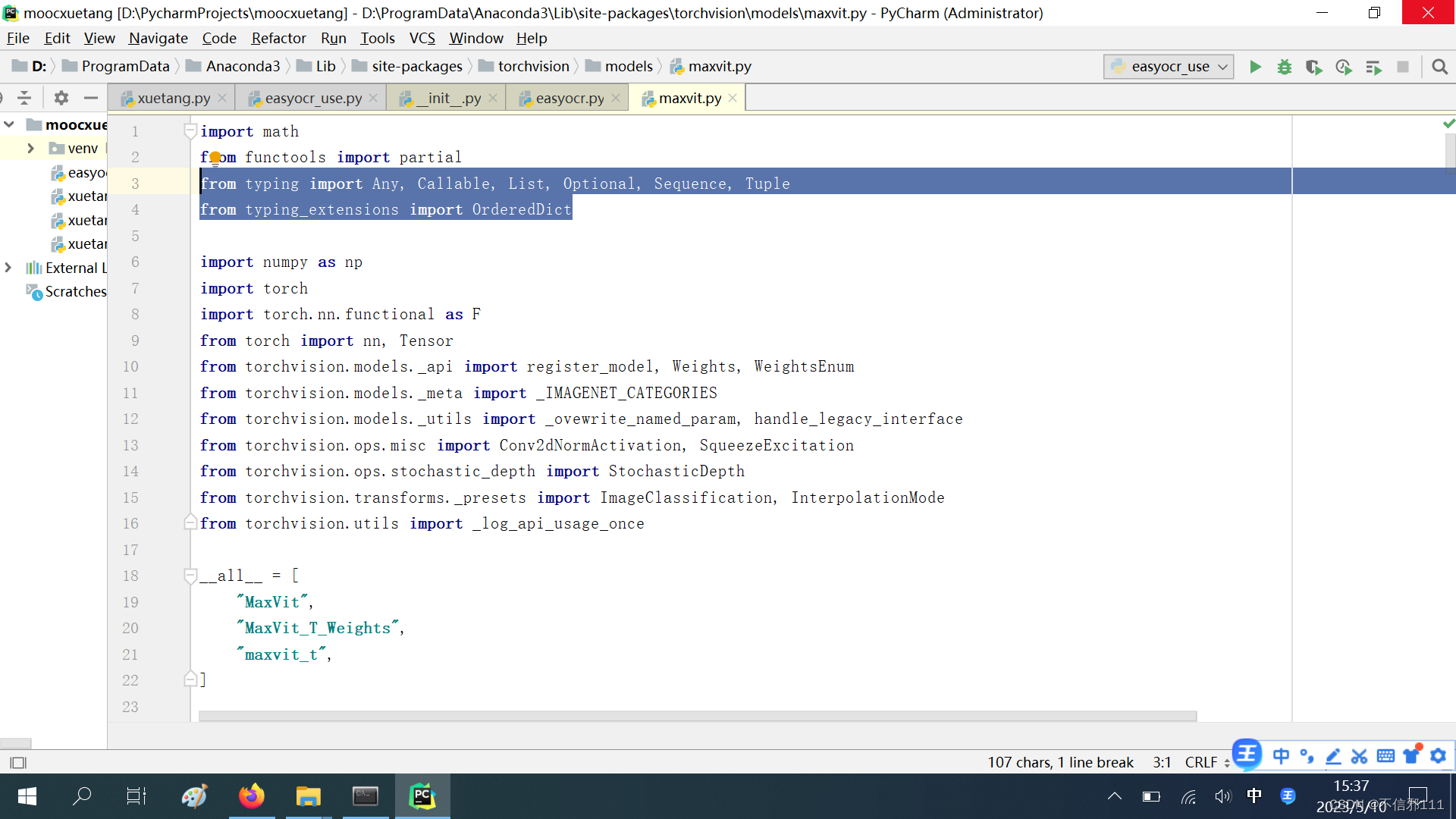Click fold end marker on line 16
This screenshot has height=819, width=1456.
(x=190, y=523)
